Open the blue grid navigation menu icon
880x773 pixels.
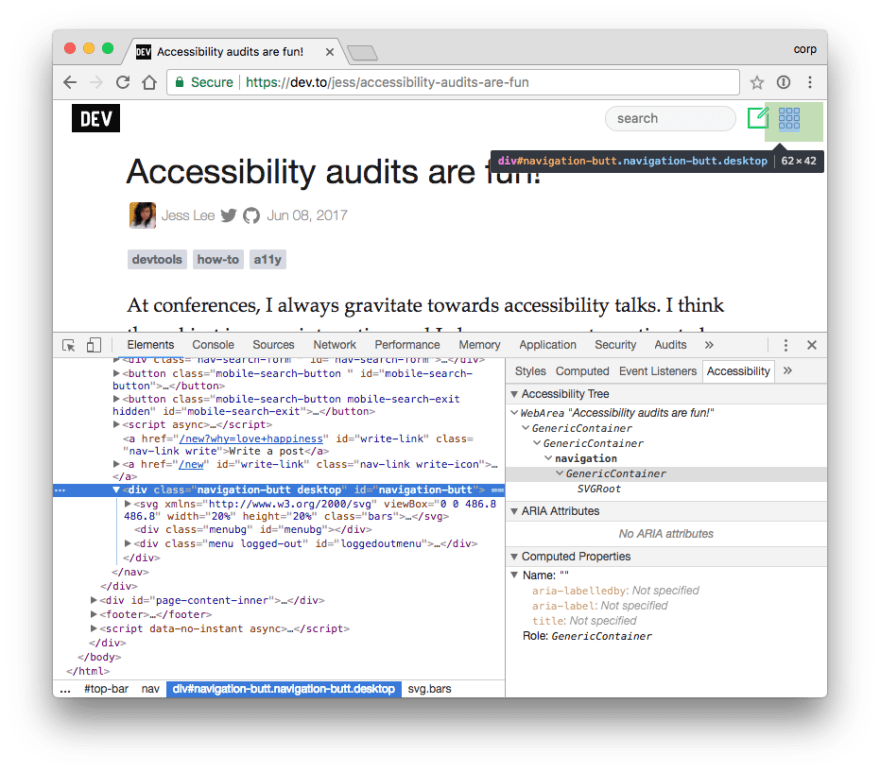point(789,118)
